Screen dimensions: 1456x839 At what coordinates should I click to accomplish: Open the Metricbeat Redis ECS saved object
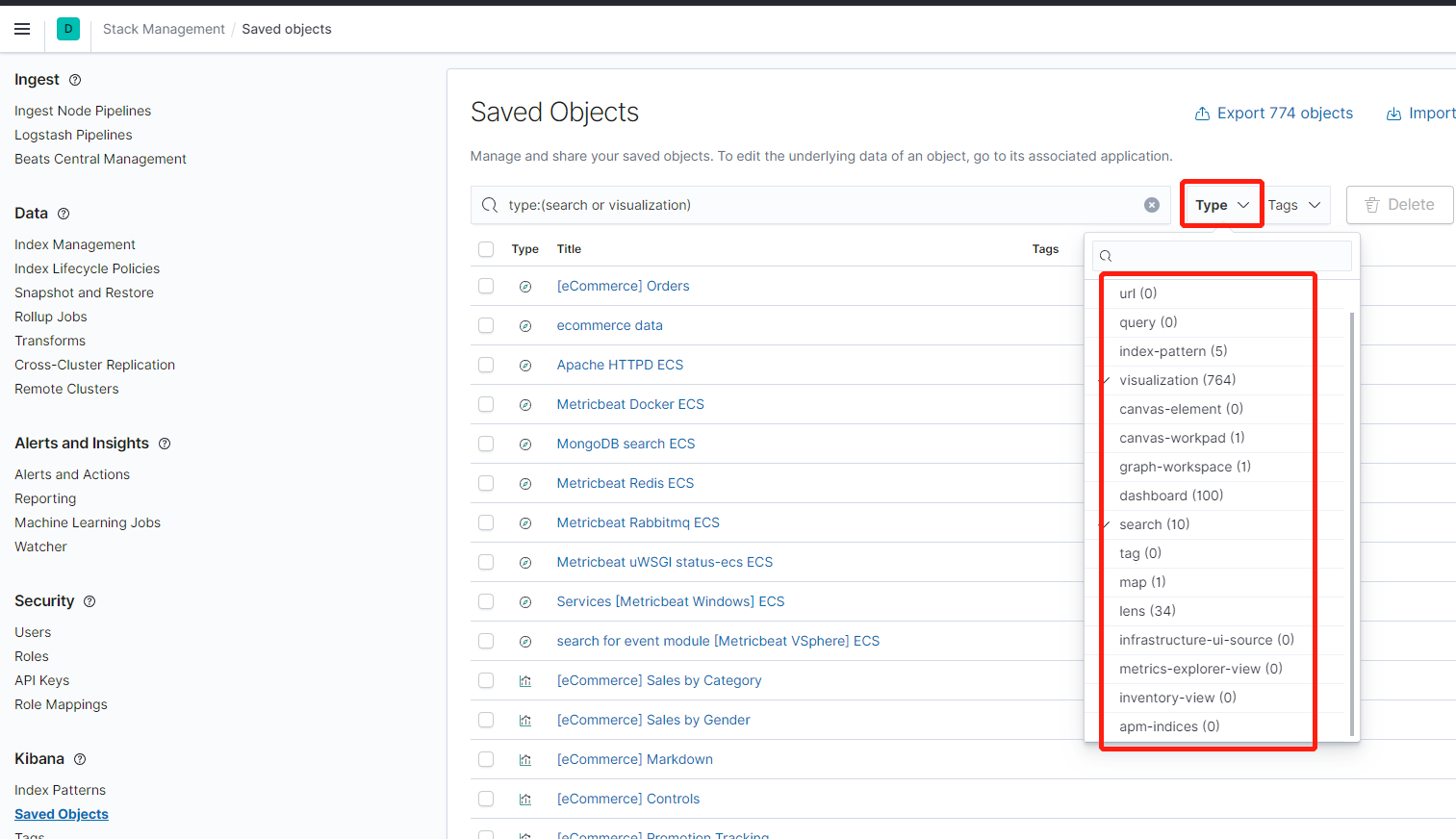626,483
